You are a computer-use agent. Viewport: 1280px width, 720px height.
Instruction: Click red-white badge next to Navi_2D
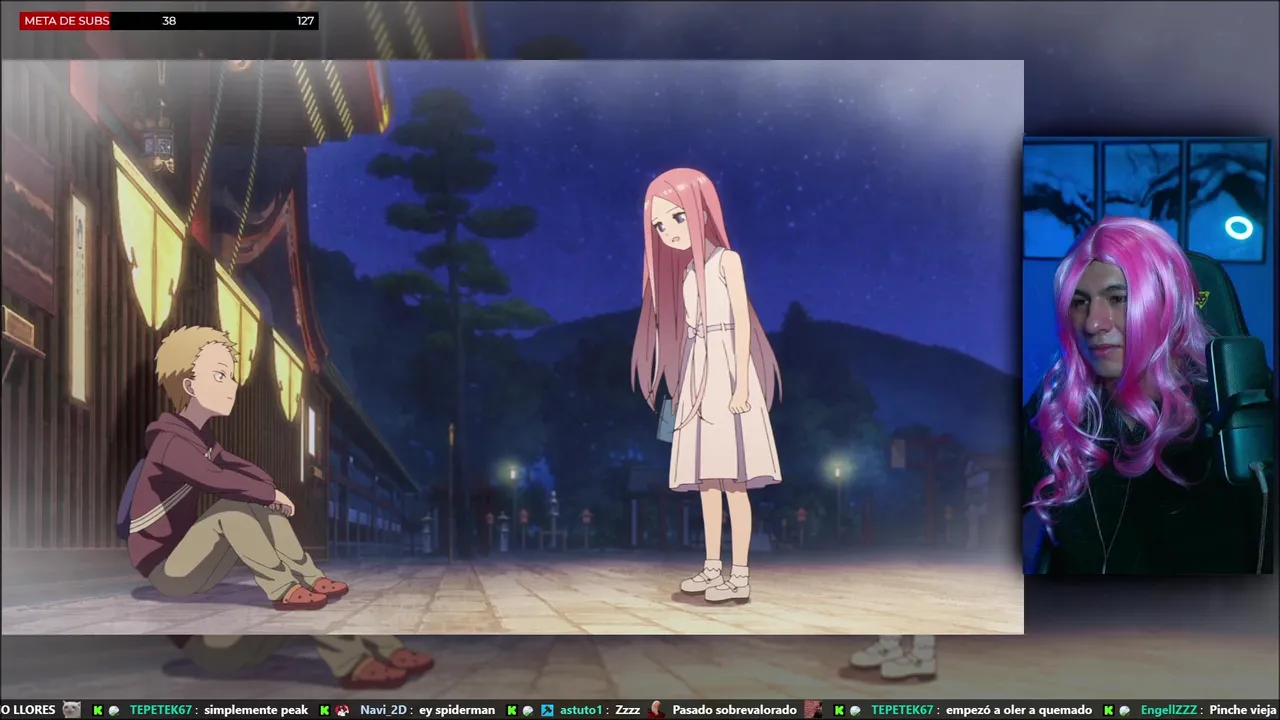(x=342, y=710)
